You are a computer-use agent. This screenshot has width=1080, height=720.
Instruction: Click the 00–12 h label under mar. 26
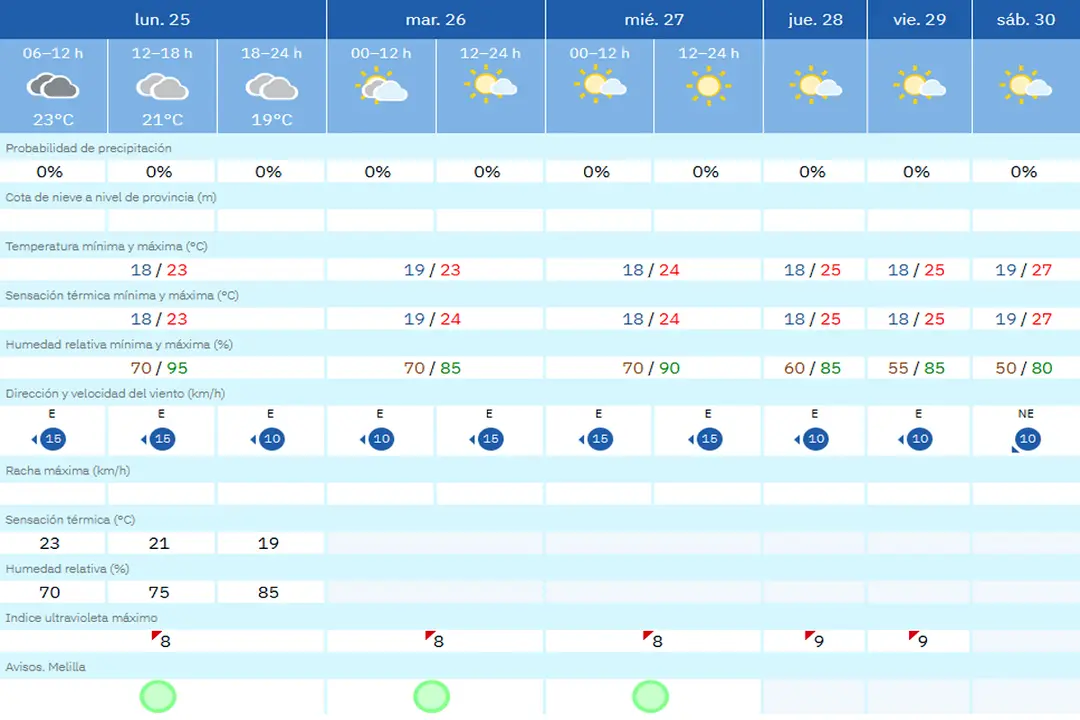point(381,53)
